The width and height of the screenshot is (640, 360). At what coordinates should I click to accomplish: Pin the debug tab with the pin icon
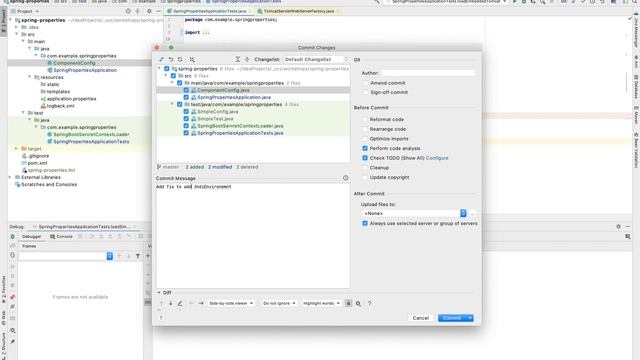[x=13, y=341]
